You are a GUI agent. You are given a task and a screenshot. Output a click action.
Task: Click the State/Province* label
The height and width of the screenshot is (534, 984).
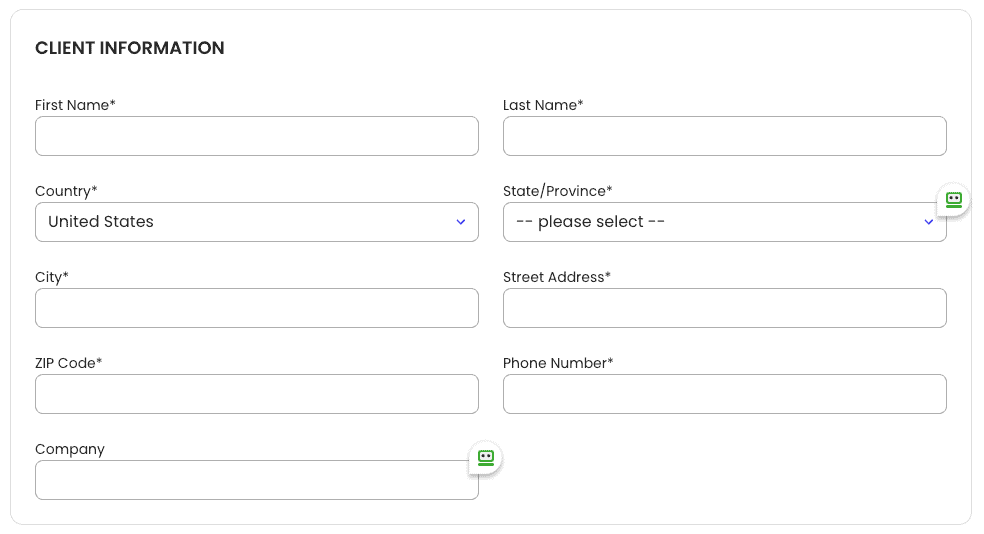coord(557,191)
